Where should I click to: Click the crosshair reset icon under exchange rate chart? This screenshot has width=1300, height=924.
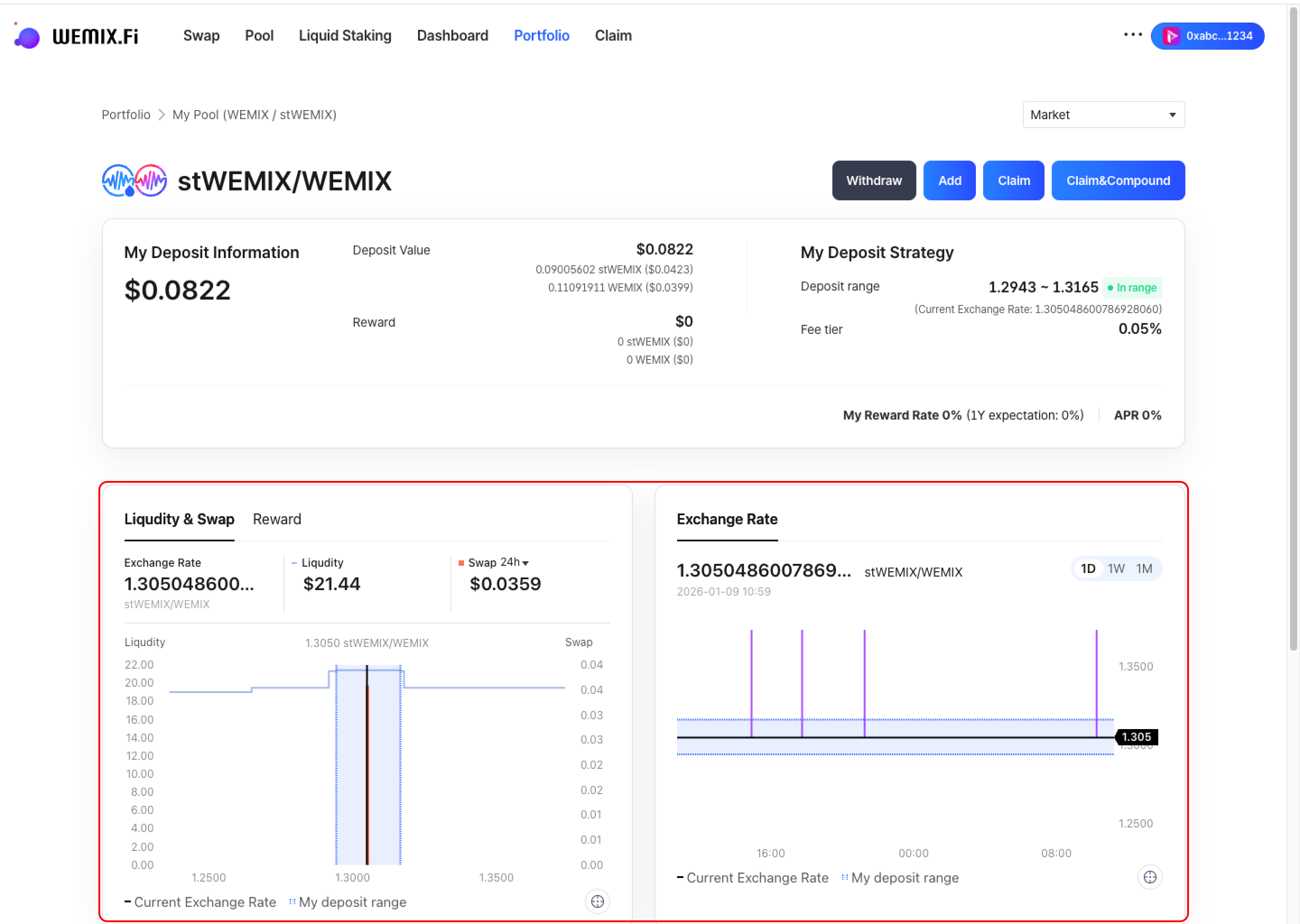[1149, 878]
